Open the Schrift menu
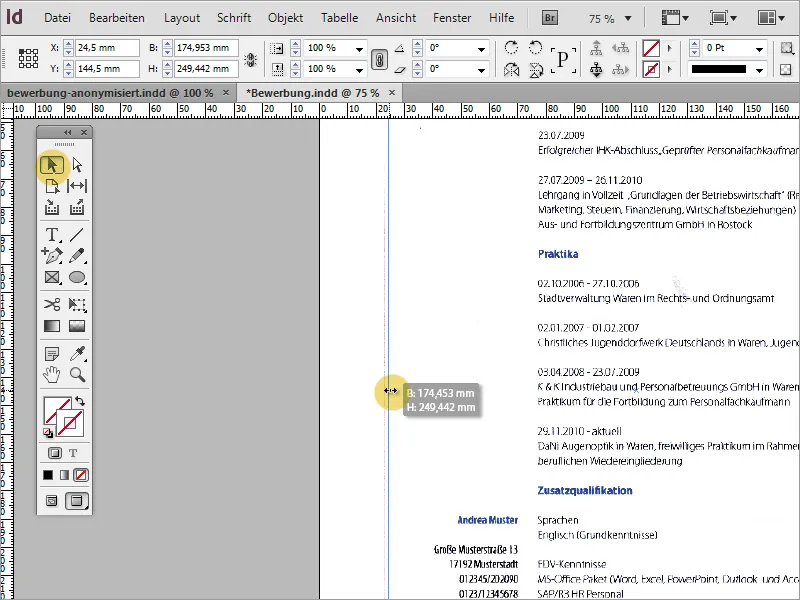The height and width of the screenshot is (600, 800). tap(234, 18)
